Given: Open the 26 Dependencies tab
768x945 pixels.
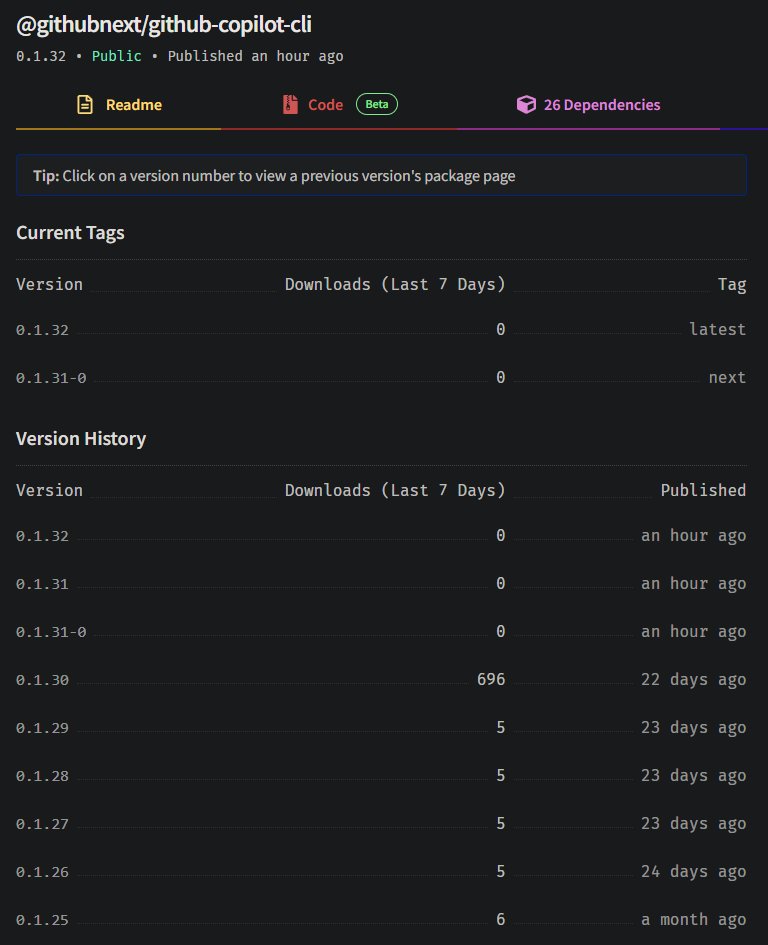Looking at the screenshot, I should point(588,104).
